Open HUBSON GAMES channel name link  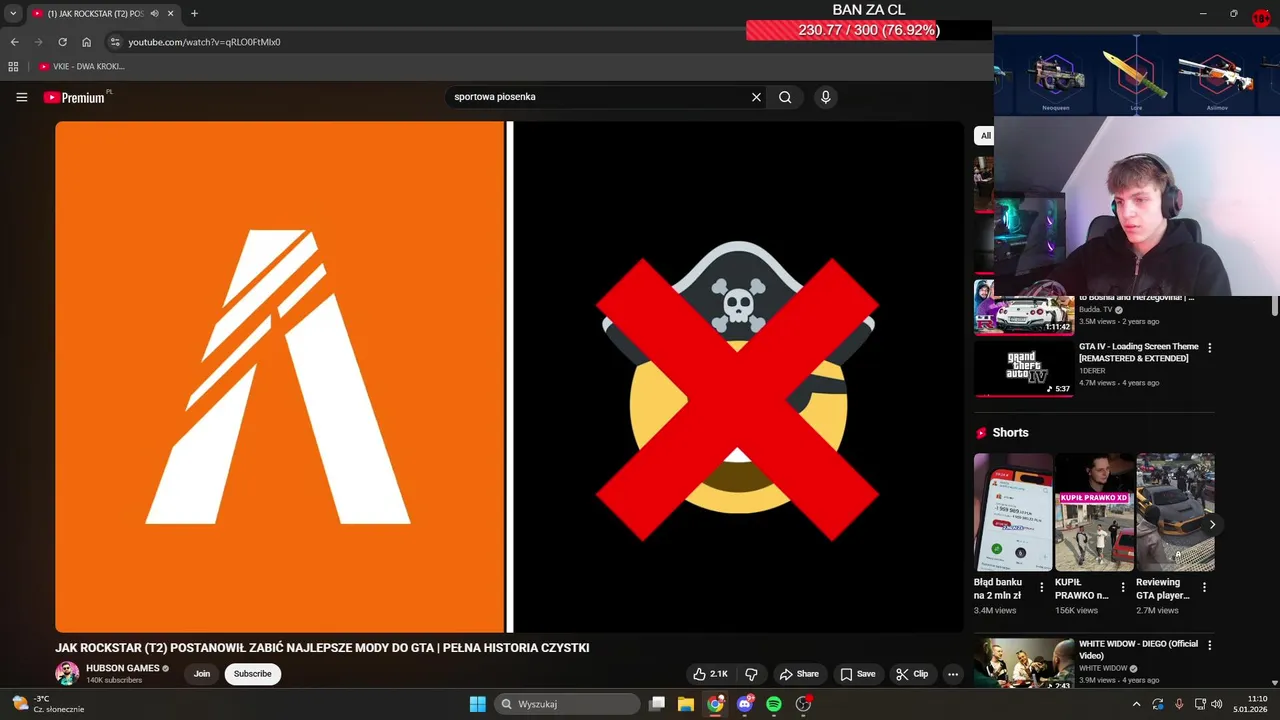[x=122, y=668]
